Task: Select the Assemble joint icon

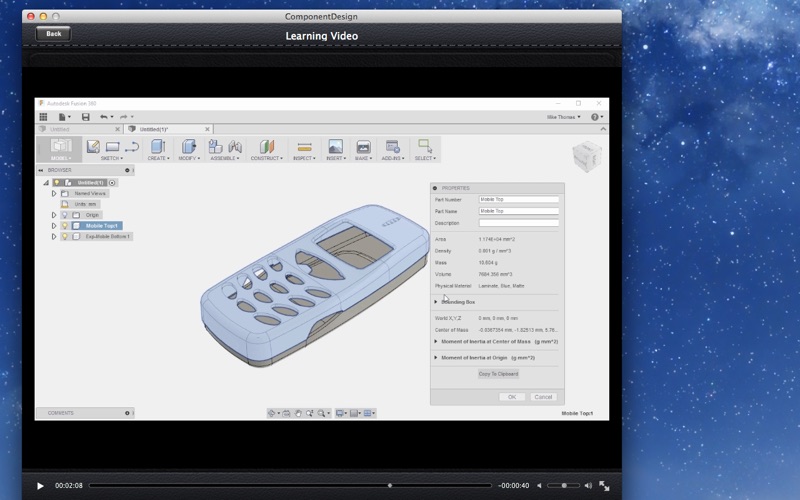Action: coord(235,146)
